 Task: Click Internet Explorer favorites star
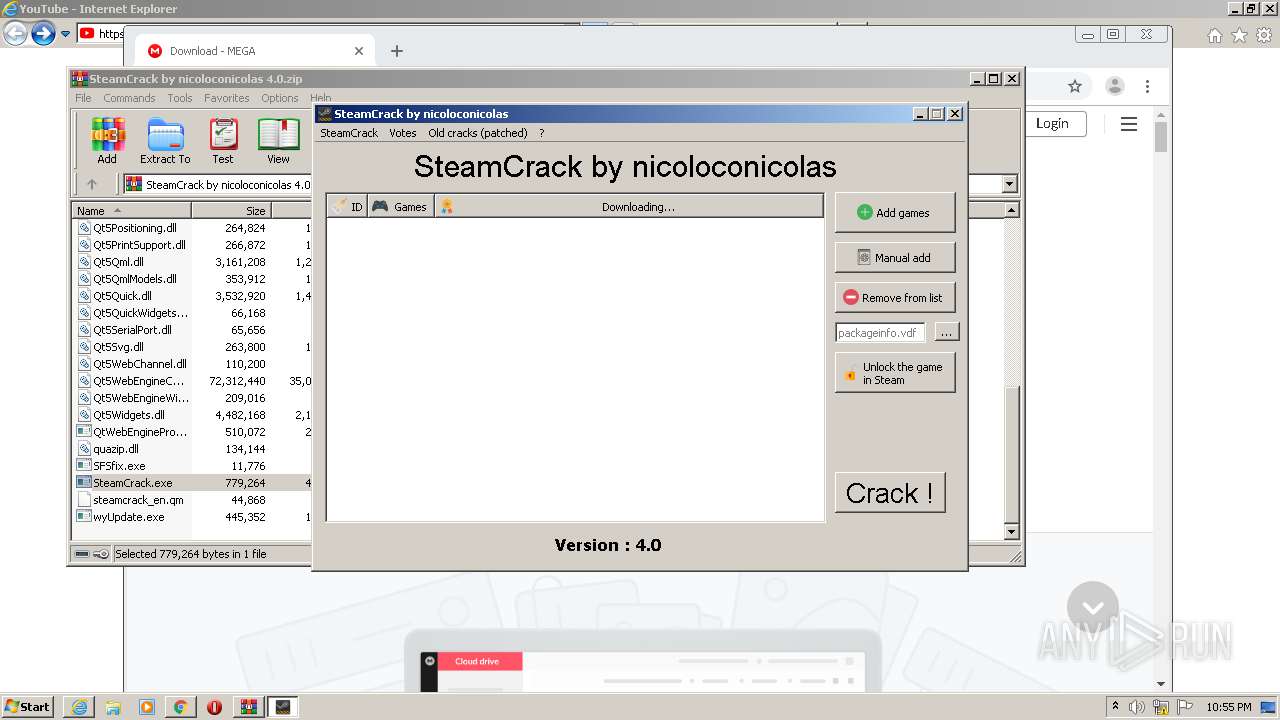pyautogui.click(x=1239, y=35)
